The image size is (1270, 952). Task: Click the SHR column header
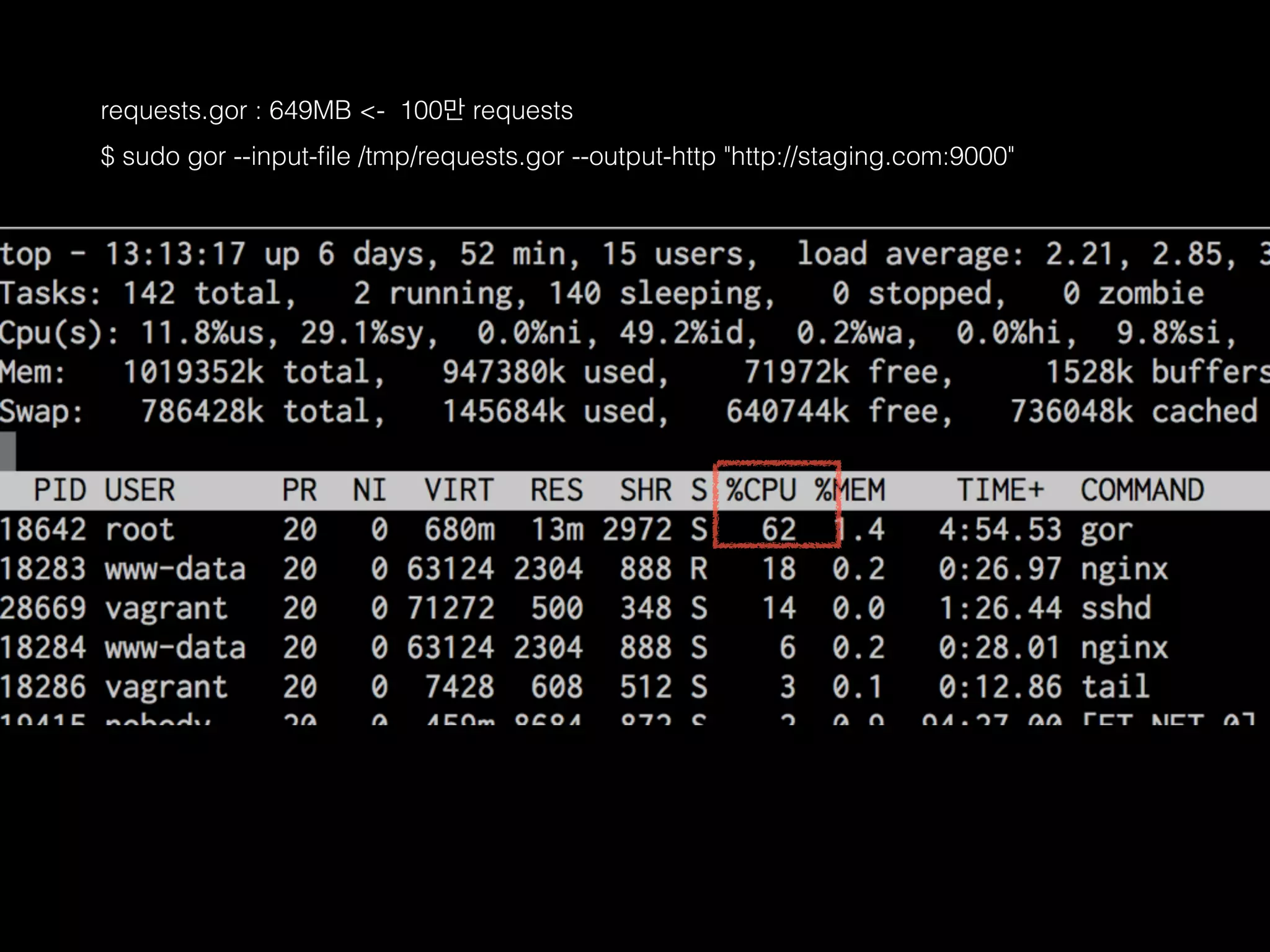646,490
